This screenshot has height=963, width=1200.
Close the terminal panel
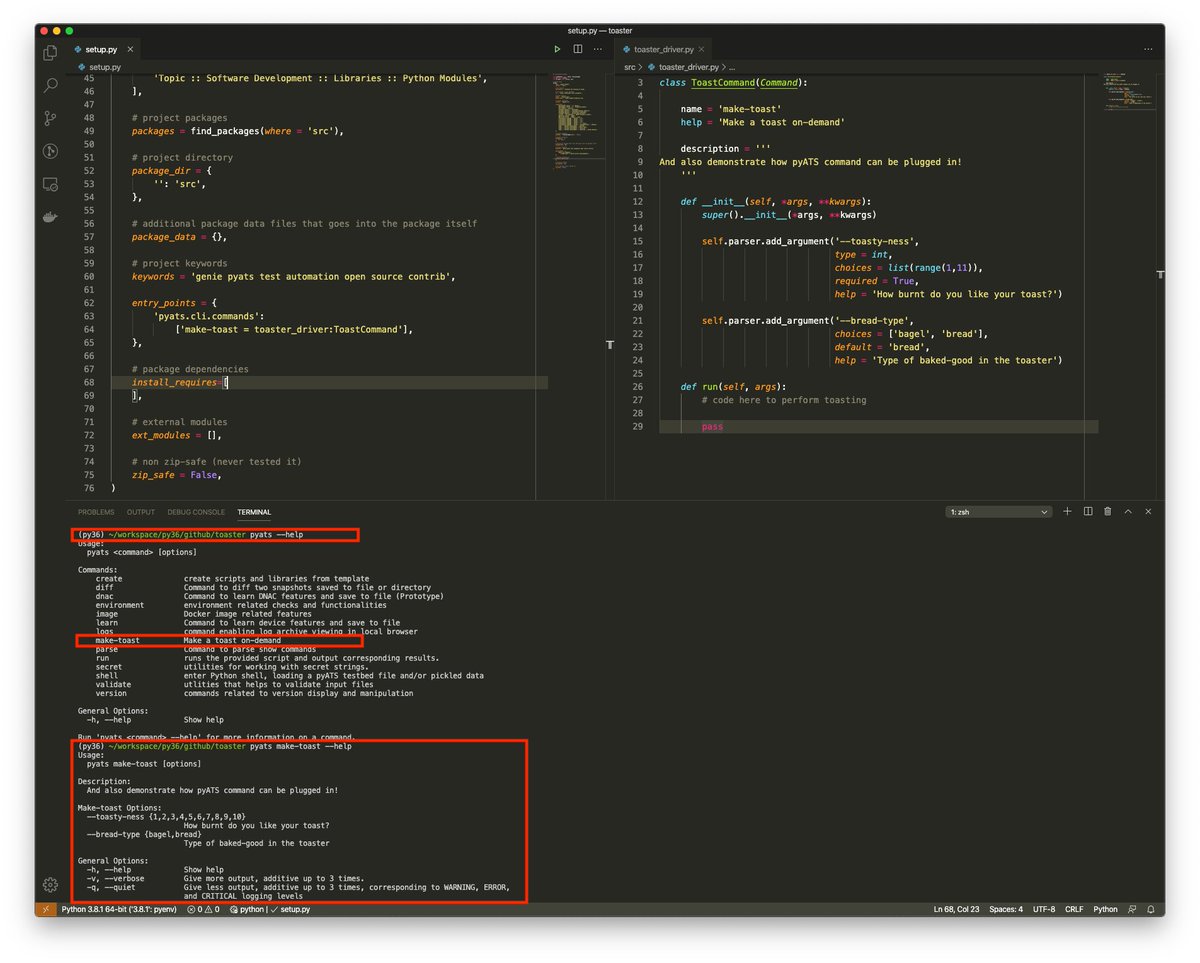pyautogui.click(x=1148, y=511)
